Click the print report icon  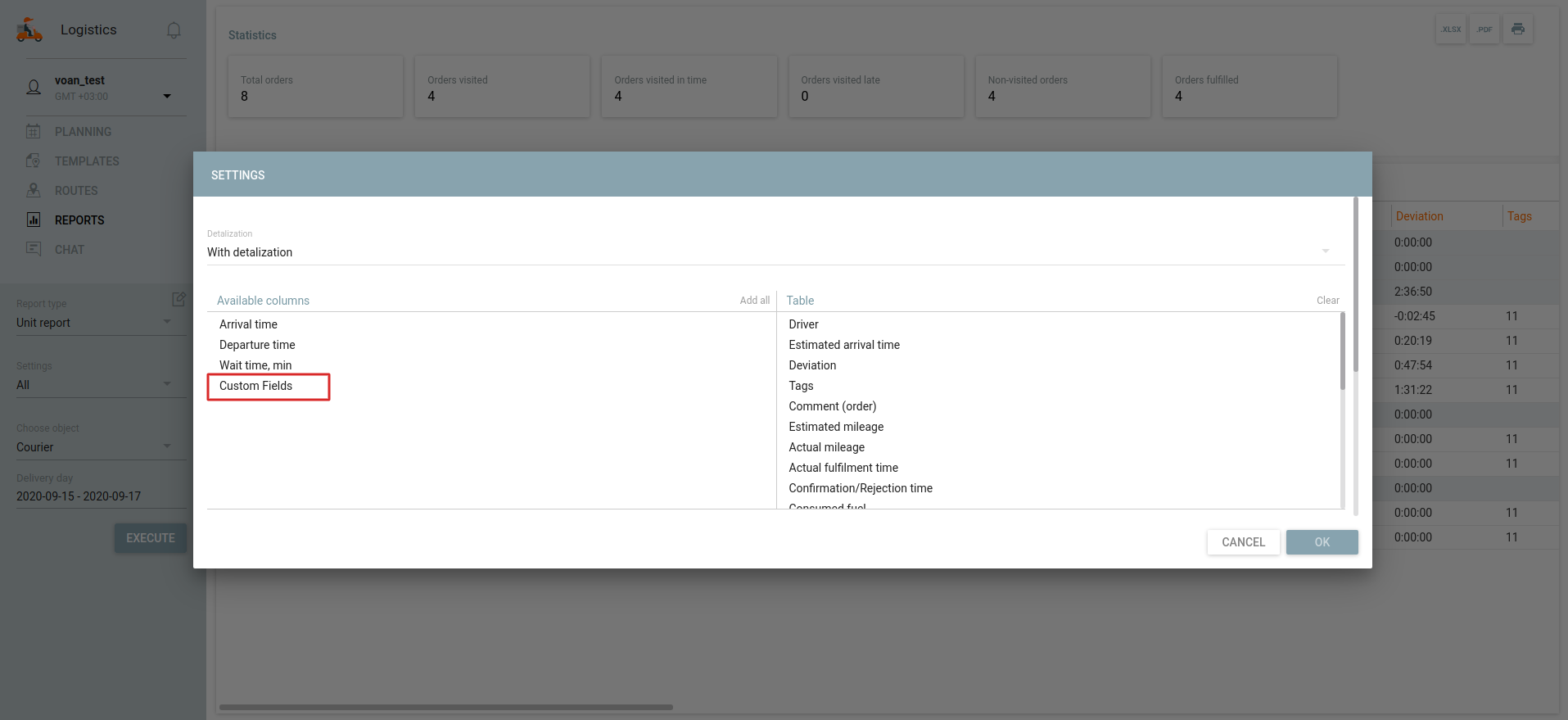(1518, 29)
